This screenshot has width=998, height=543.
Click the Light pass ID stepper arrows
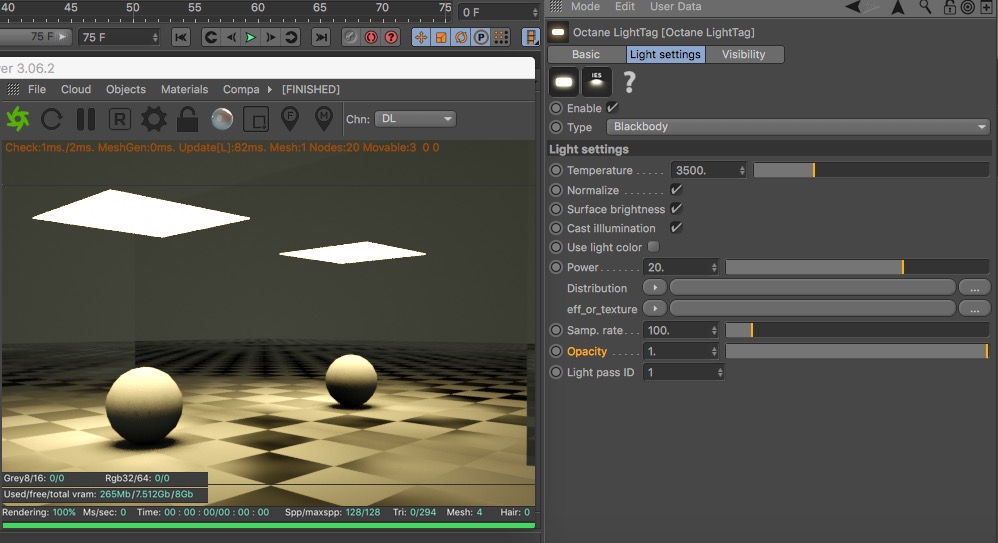(720, 372)
